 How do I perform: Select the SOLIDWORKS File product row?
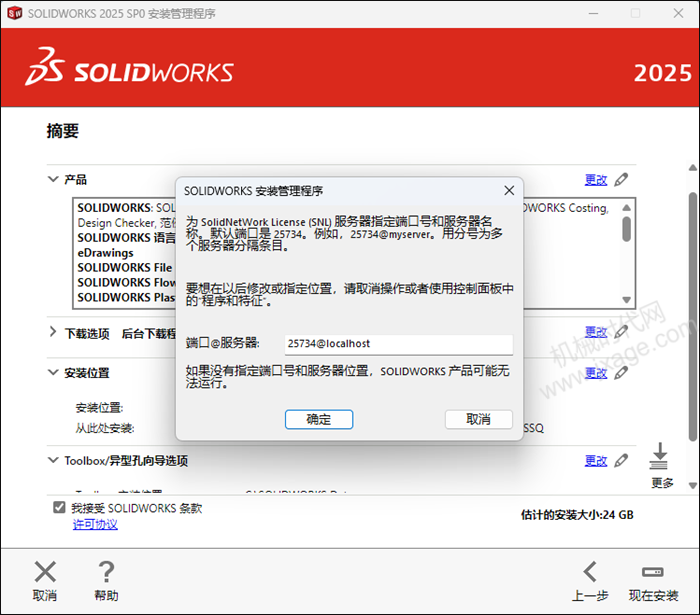[x=125, y=268]
